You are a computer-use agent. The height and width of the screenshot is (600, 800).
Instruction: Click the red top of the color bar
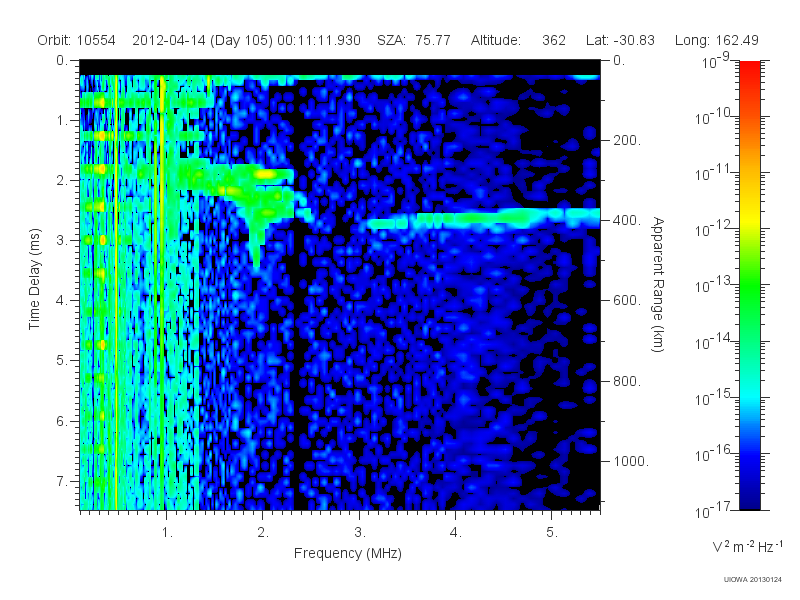pyautogui.click(x=749, y=71)
